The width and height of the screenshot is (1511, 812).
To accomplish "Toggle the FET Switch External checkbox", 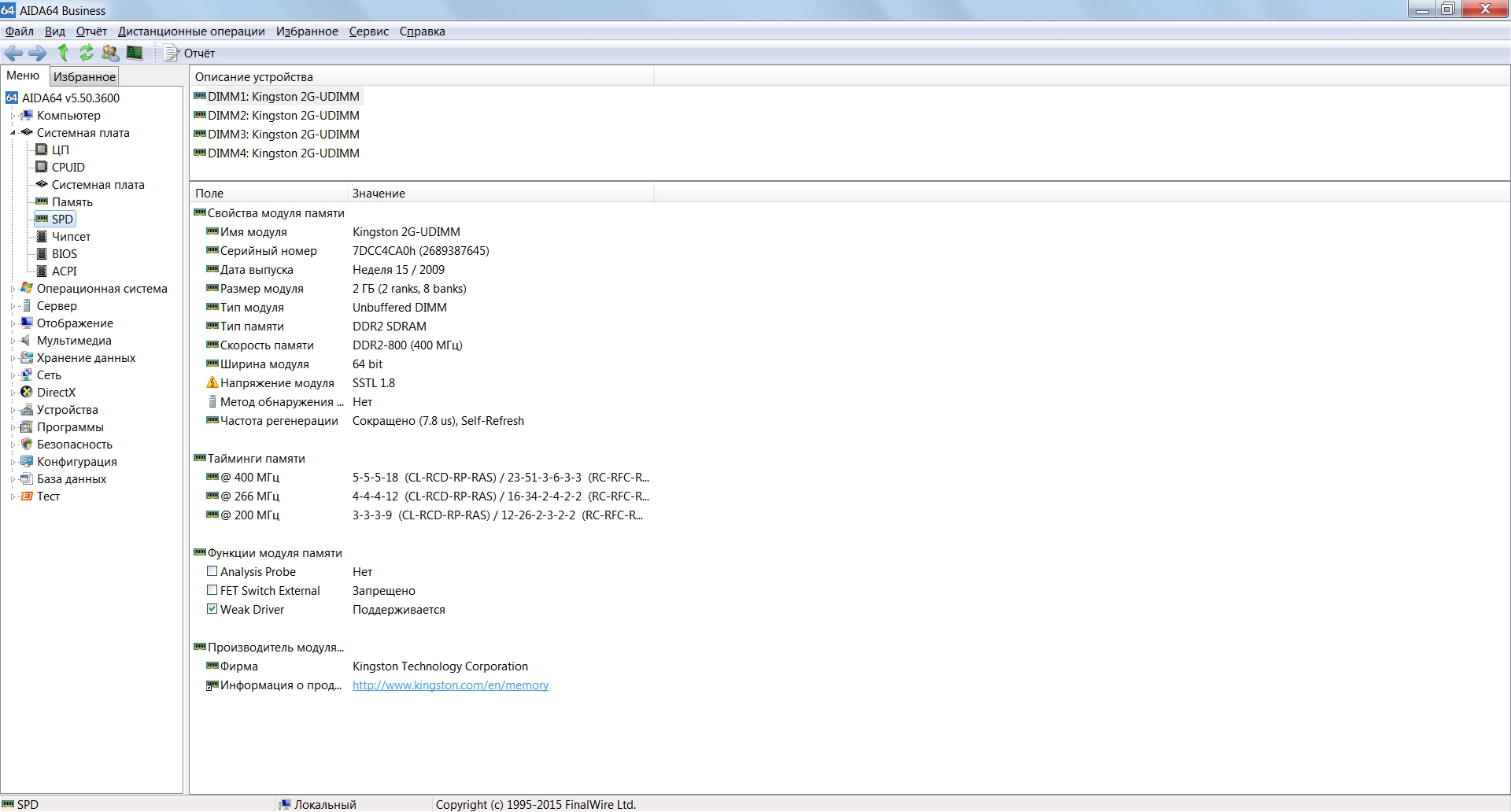I will (x=212, y=590).
